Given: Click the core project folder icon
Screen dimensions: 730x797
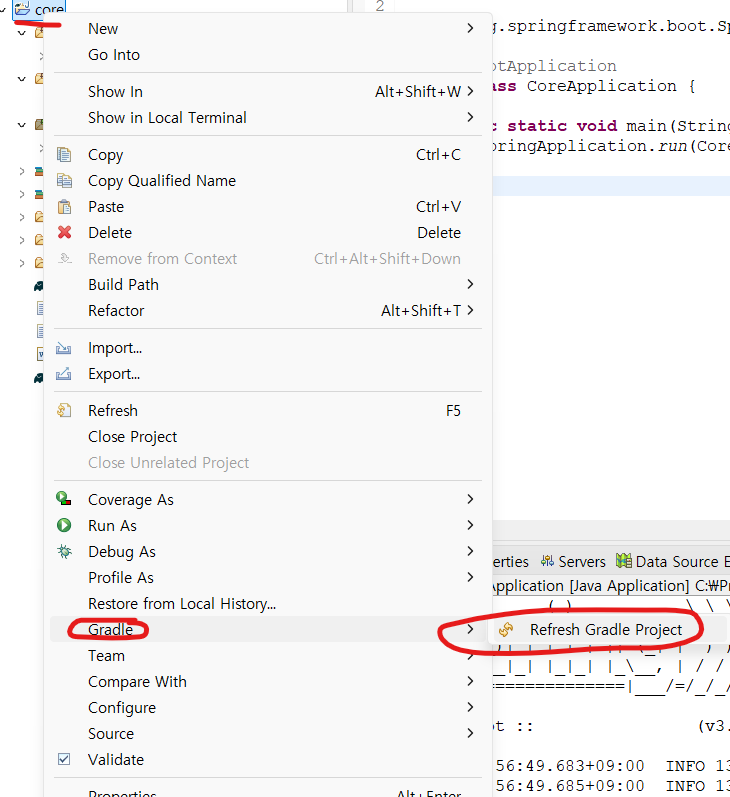Looking at the screenshot, I should 22,8.
